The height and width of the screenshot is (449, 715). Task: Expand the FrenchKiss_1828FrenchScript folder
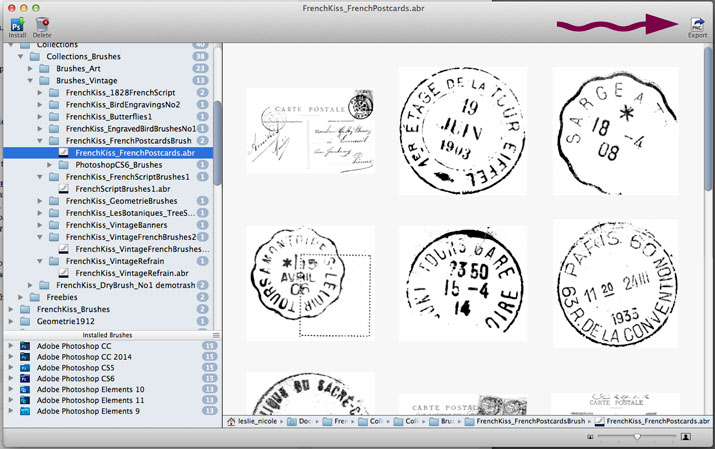click(40, 93)
